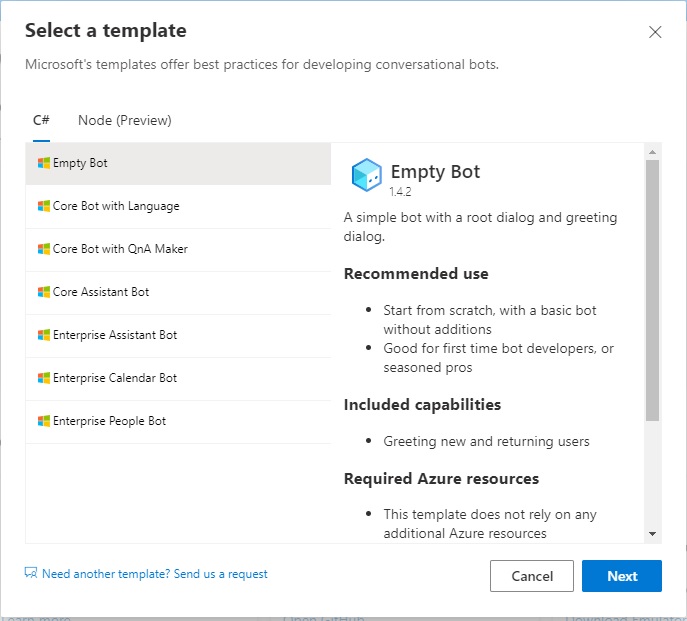
Task: Click the icon beside Enterprise Assistant Bot
Action: (44, 335)
